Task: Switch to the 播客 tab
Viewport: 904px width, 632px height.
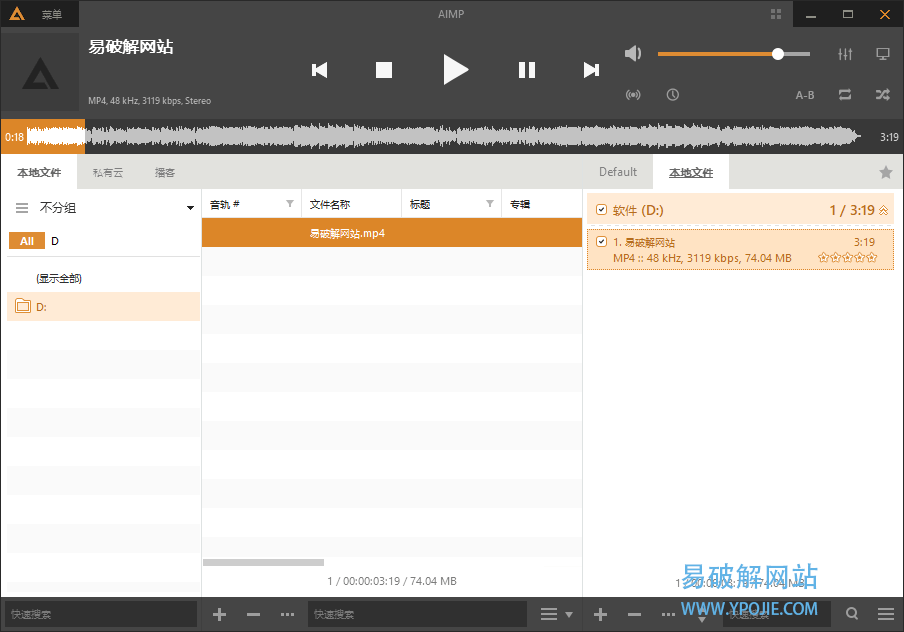Action: pyautogui.click(x=164, y=172)
